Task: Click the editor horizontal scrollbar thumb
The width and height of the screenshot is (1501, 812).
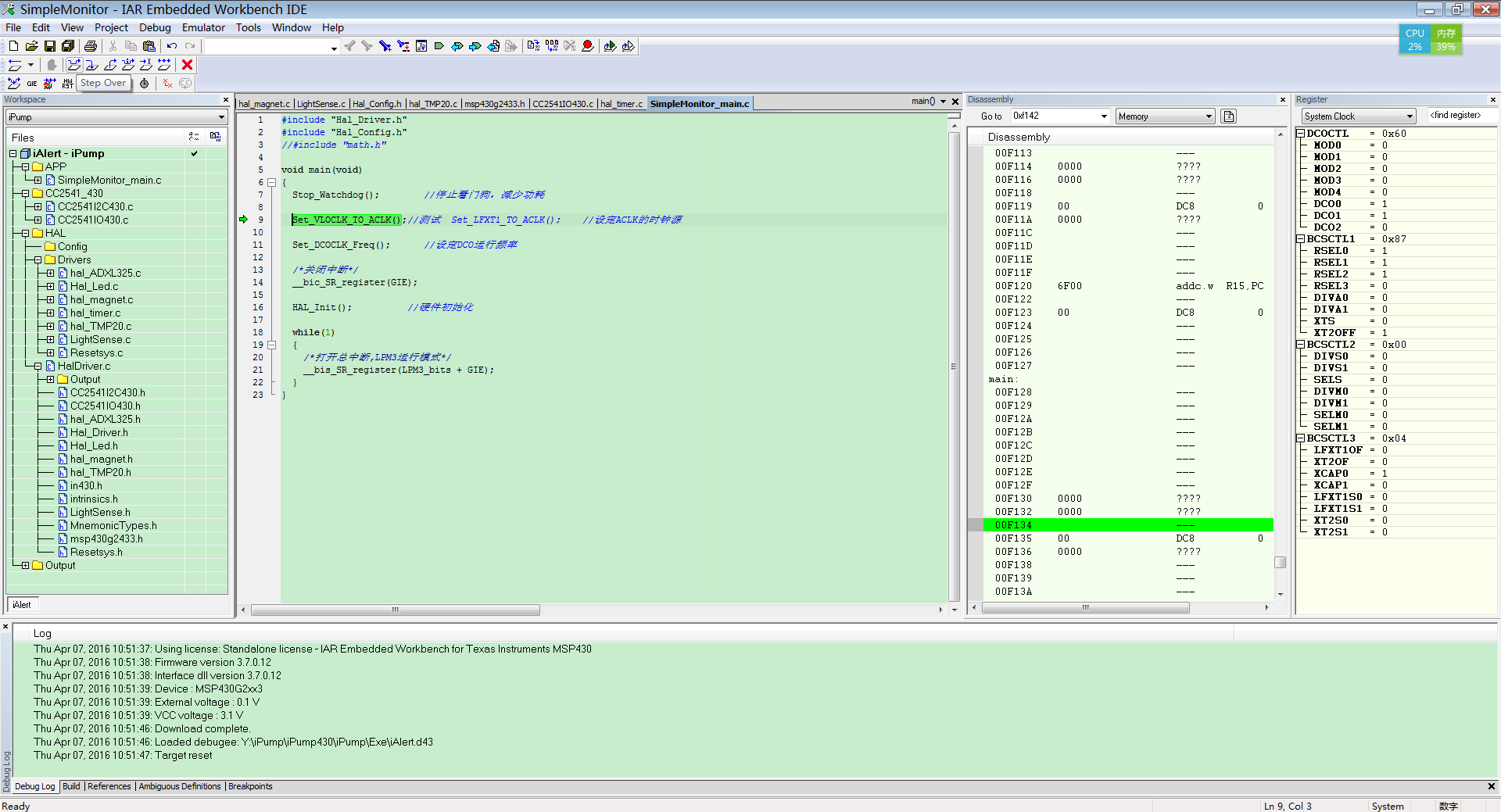Action: 395,610
